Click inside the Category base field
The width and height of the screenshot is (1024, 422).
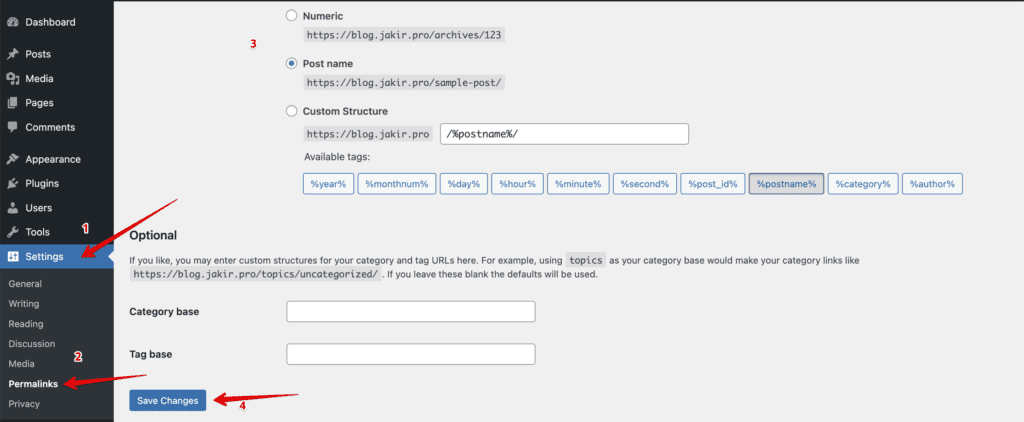[x=410, y=312]
